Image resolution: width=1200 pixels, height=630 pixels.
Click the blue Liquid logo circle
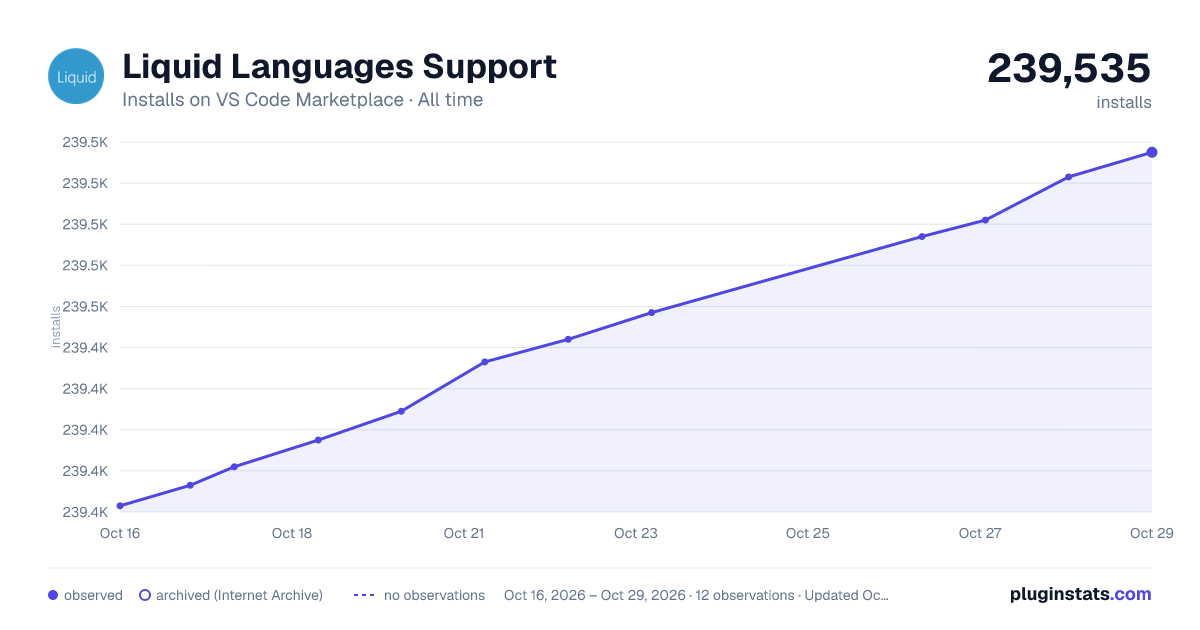pos(76,76)
